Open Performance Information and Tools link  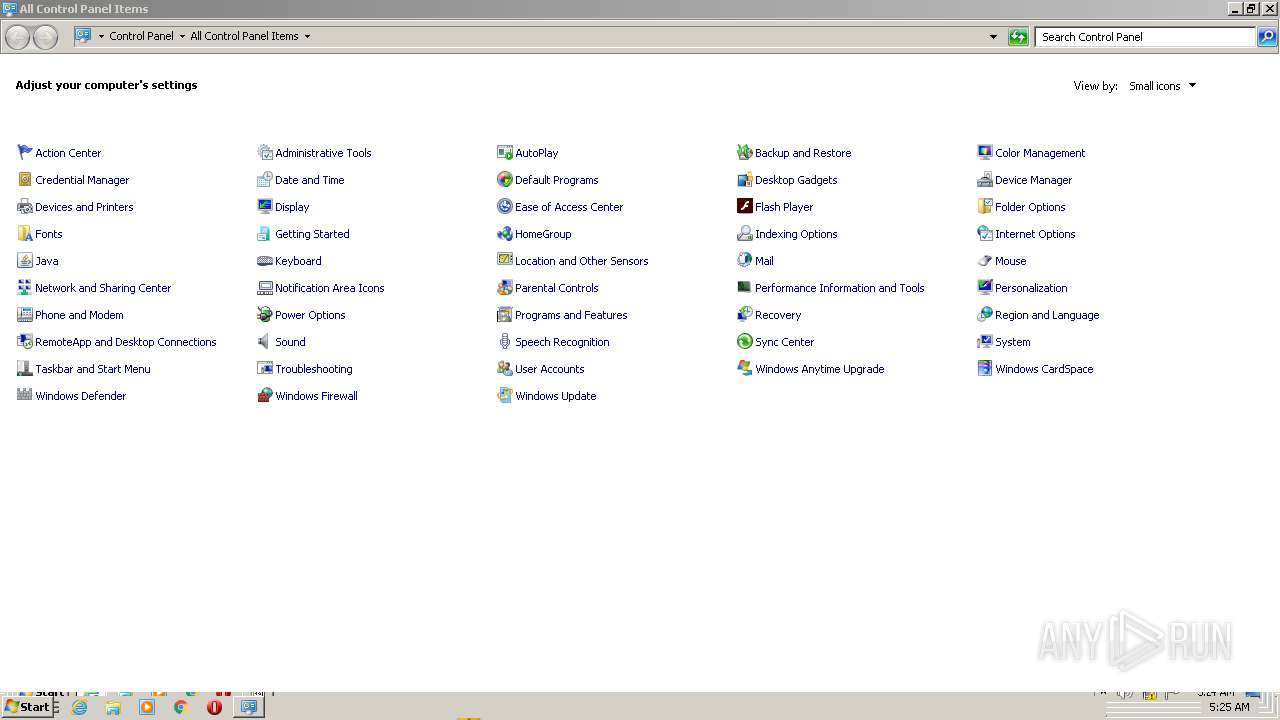839,288
